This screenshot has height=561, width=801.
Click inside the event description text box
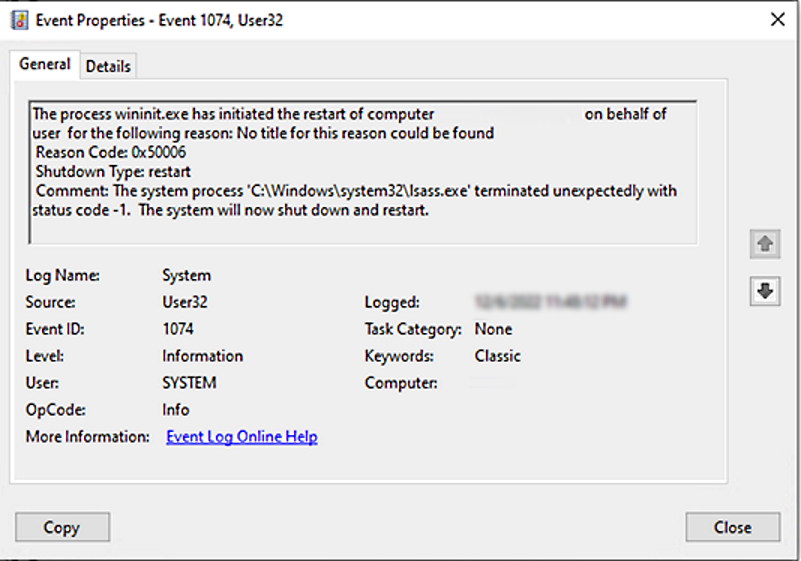[x=363, y=172]
